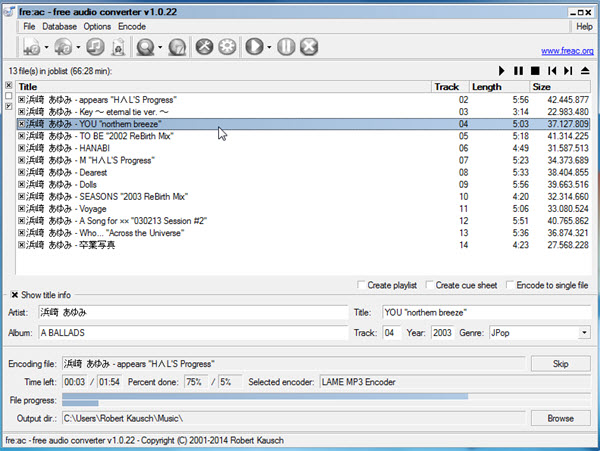Screen dimensions: 600x451
Task: Click the add audio files toolbar icon
Action: pyautogui.click(x=30, y=47)
